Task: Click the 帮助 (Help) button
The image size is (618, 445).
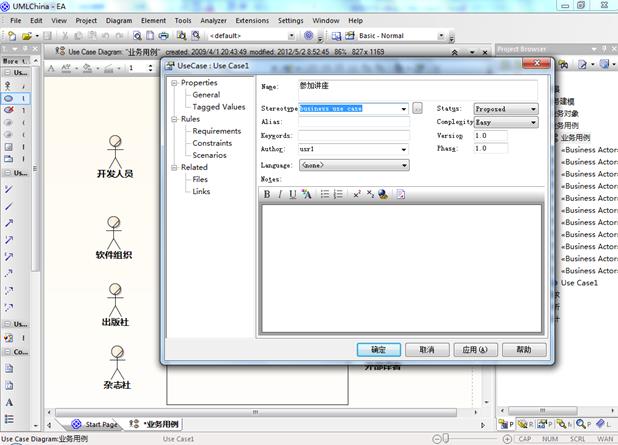Action: (x=524, y=350)
